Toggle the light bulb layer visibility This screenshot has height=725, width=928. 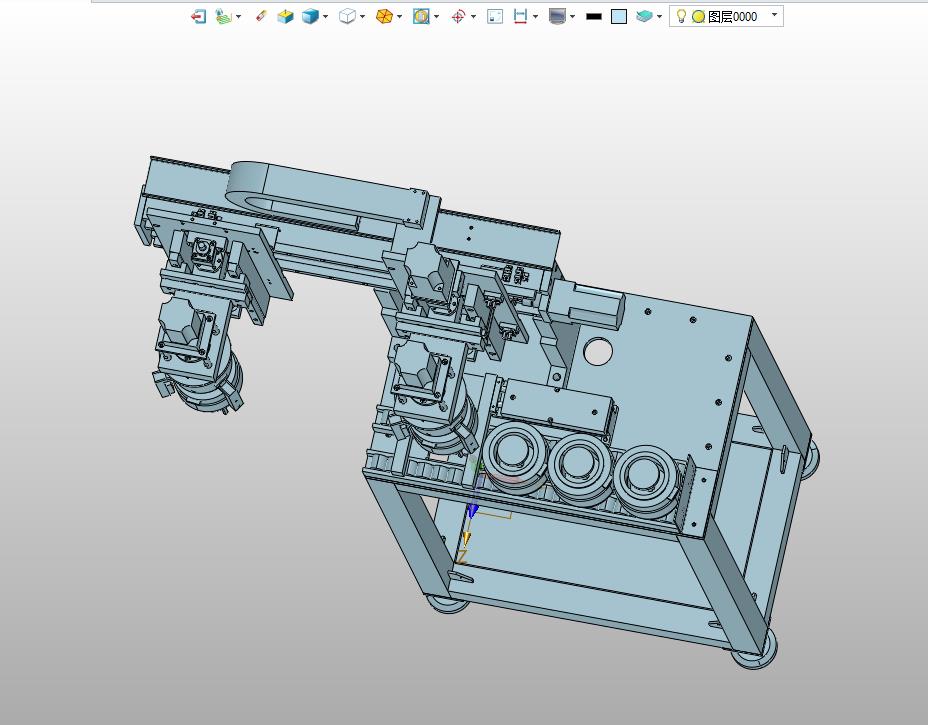pos(681,16)
